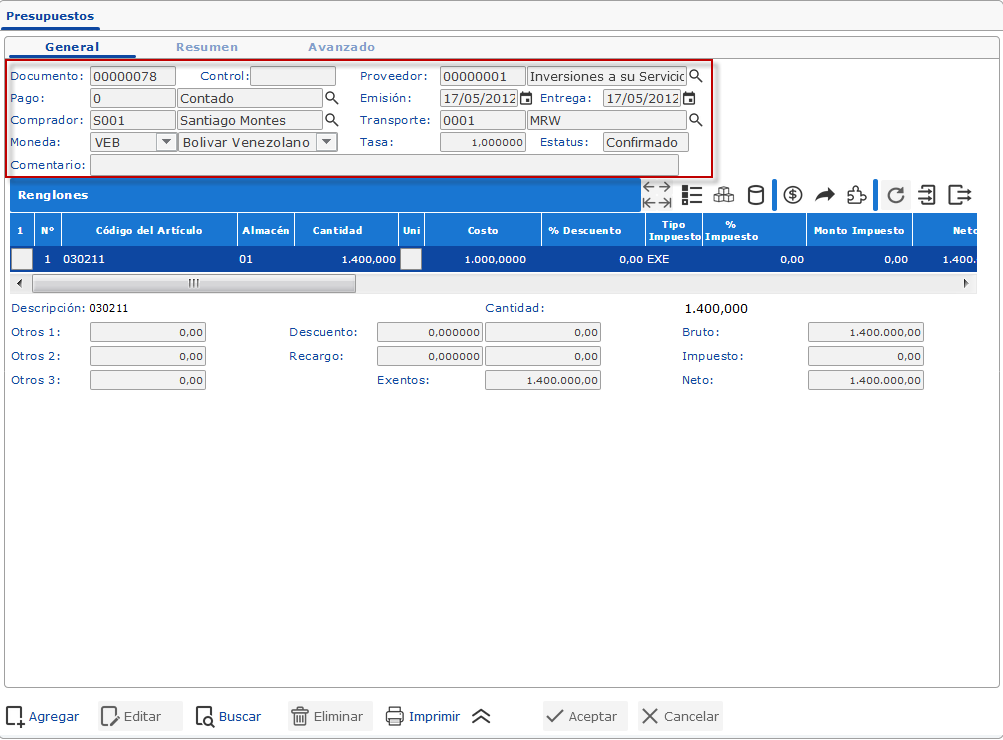Open the Emisión date calendar picker

pos(526,99)
